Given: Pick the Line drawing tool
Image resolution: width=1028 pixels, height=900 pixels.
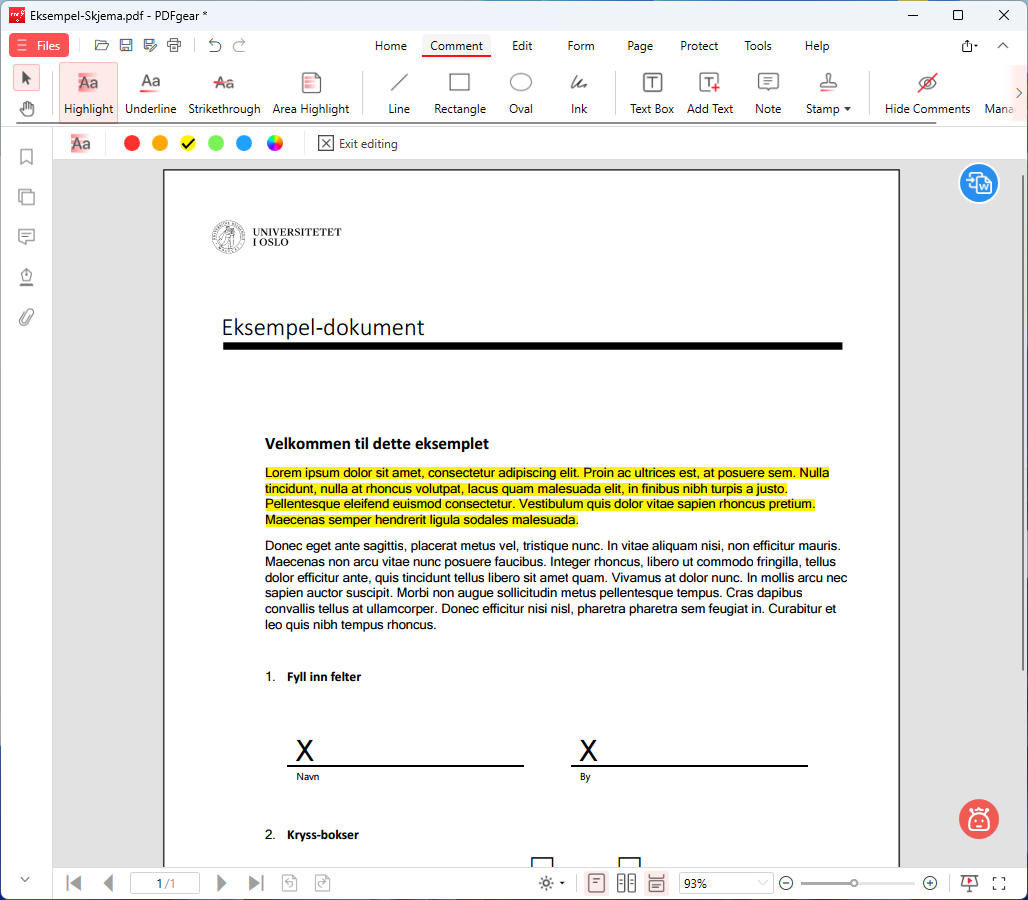Looking at the screenshot, I should coord(399,92).
